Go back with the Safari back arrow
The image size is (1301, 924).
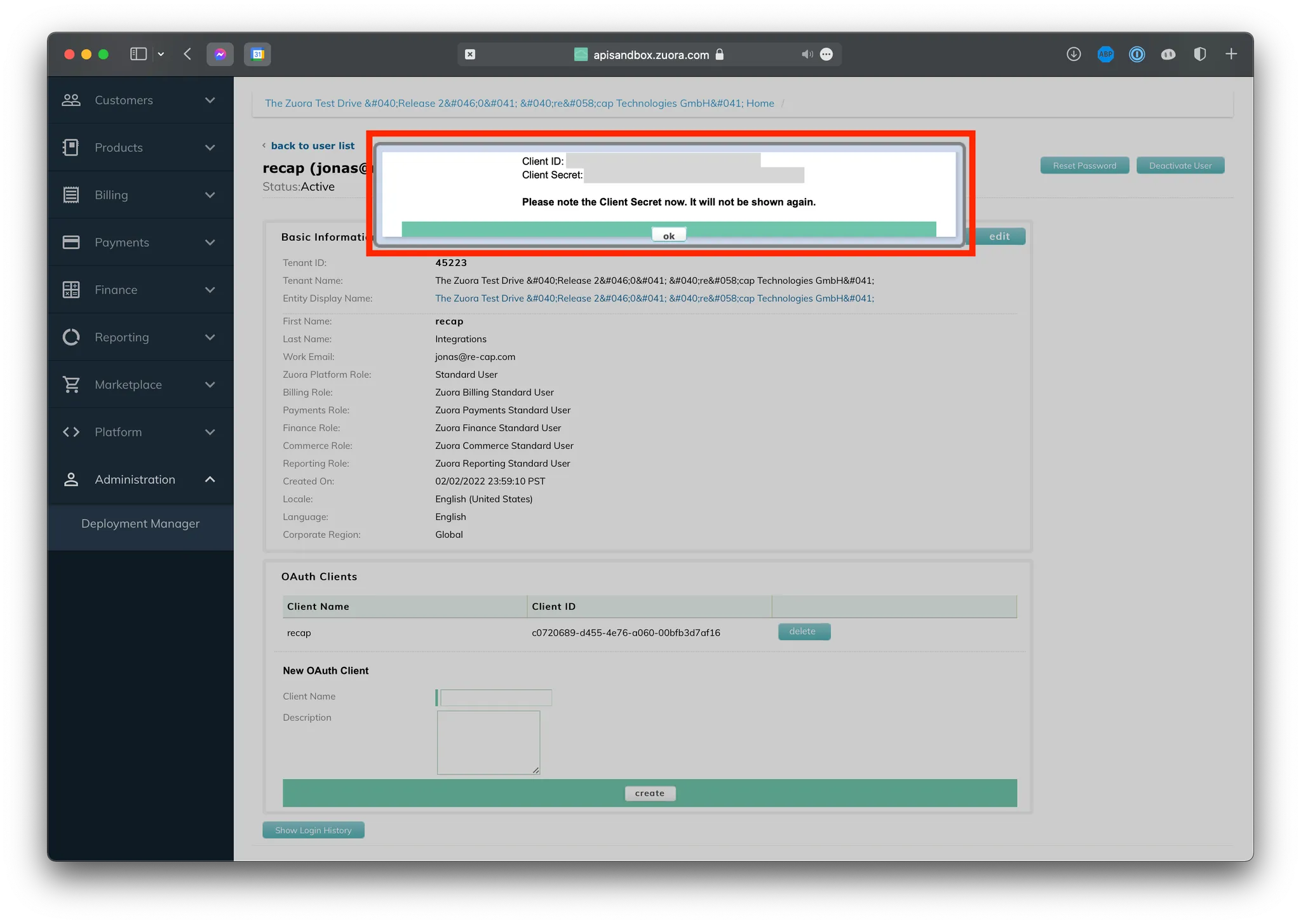click(x=187, y=54)
